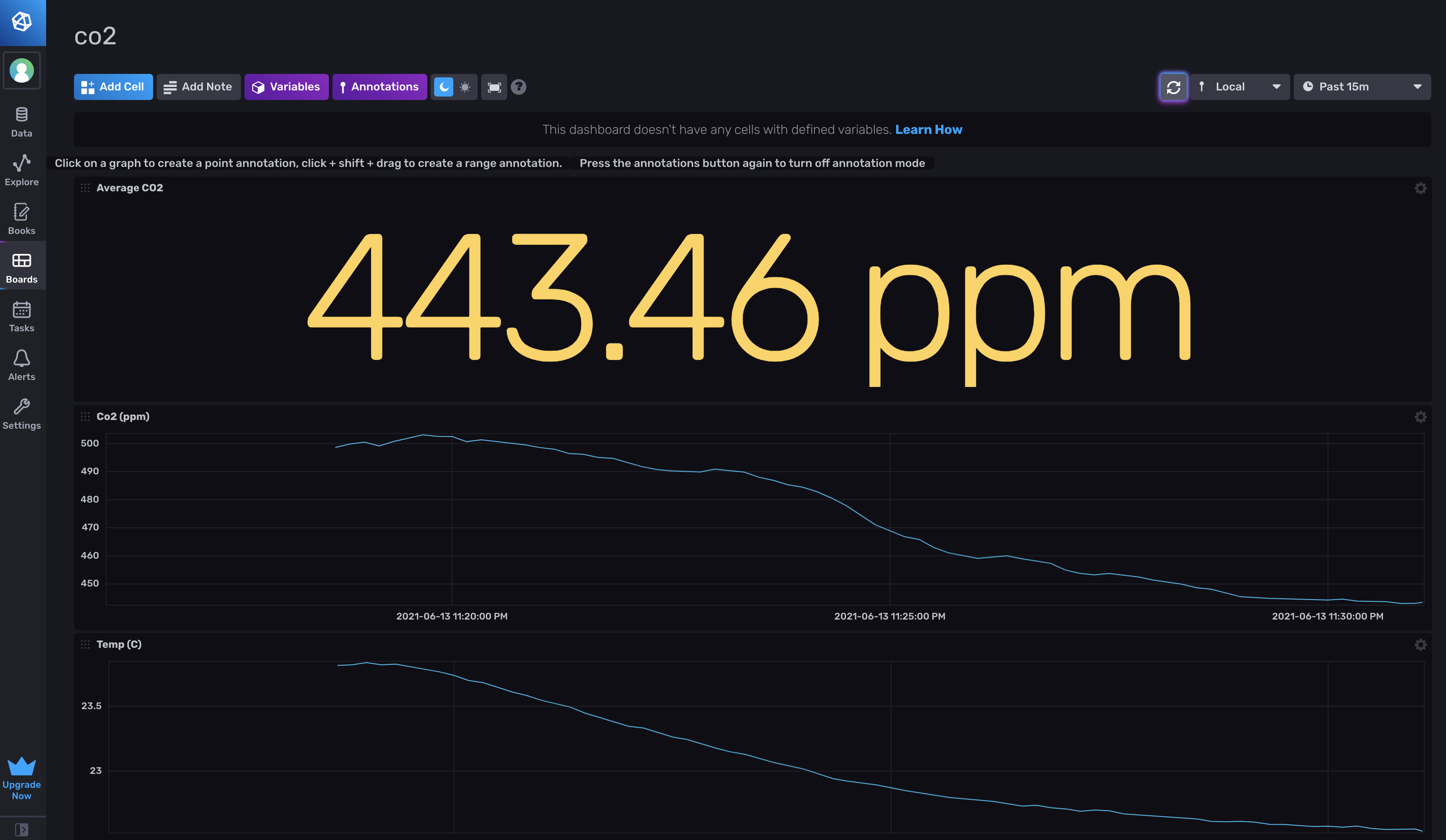Enter presentation mode fullscreen icon

494,87
